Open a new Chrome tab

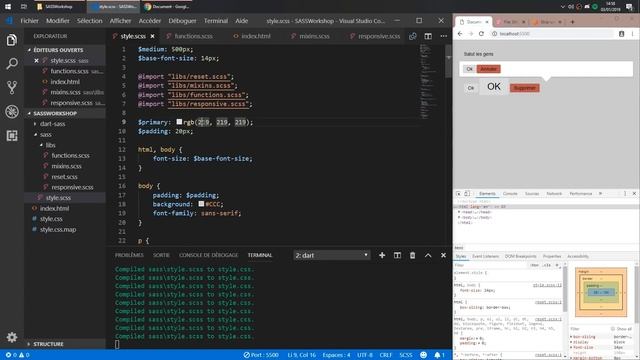point(572,22)
